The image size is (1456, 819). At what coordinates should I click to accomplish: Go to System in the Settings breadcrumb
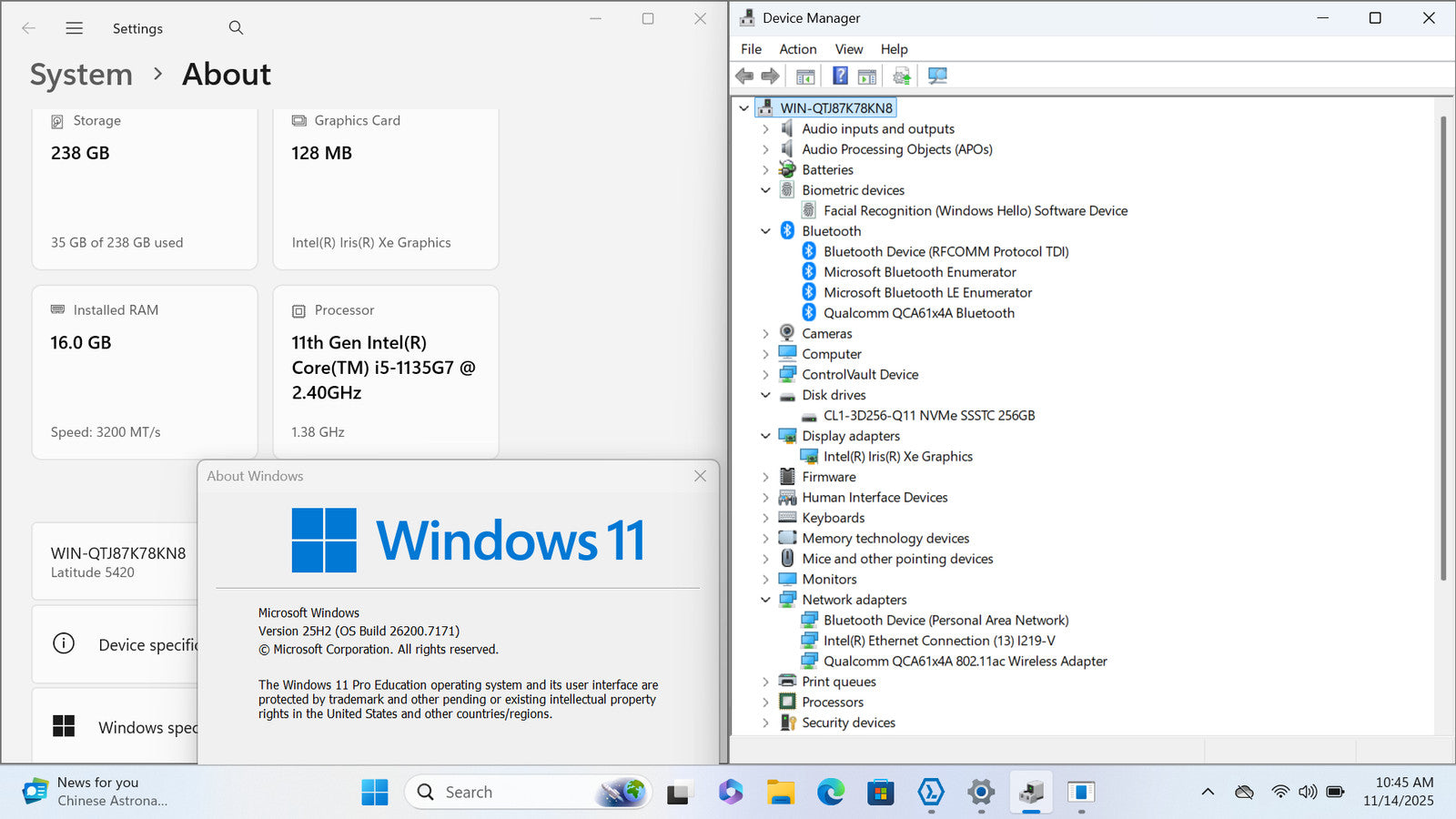point(81,75)
